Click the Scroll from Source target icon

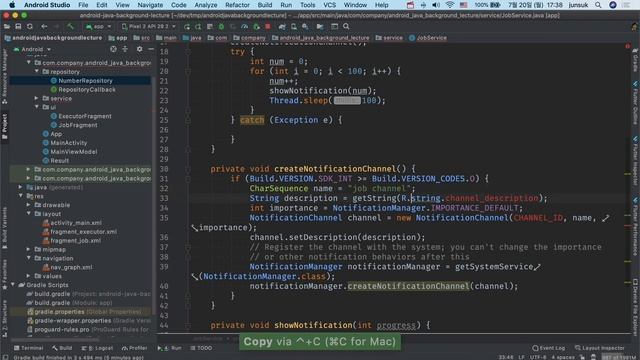(x=113, y=49)
